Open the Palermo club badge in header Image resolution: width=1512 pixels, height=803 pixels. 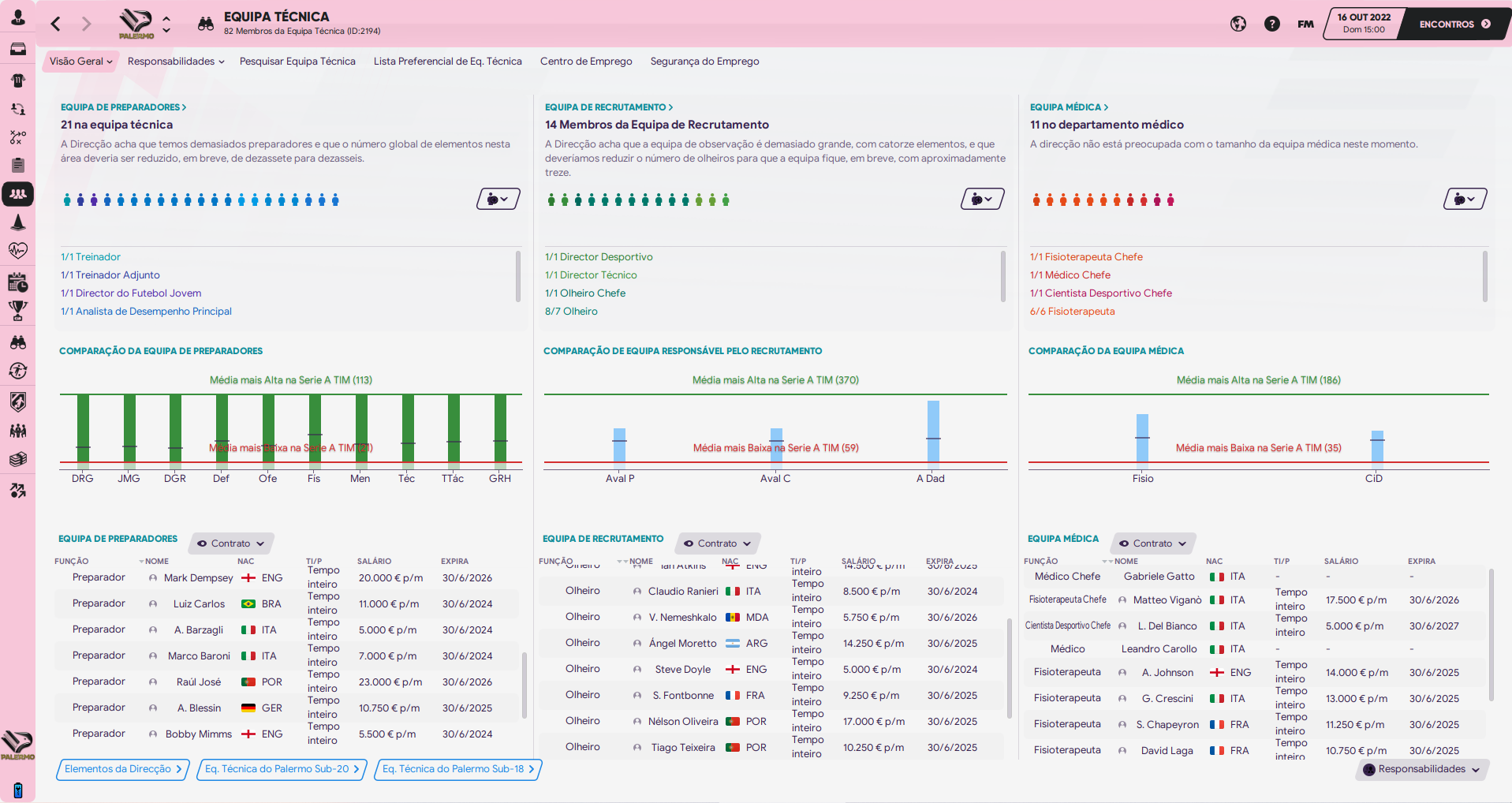[x=136, y=24]
